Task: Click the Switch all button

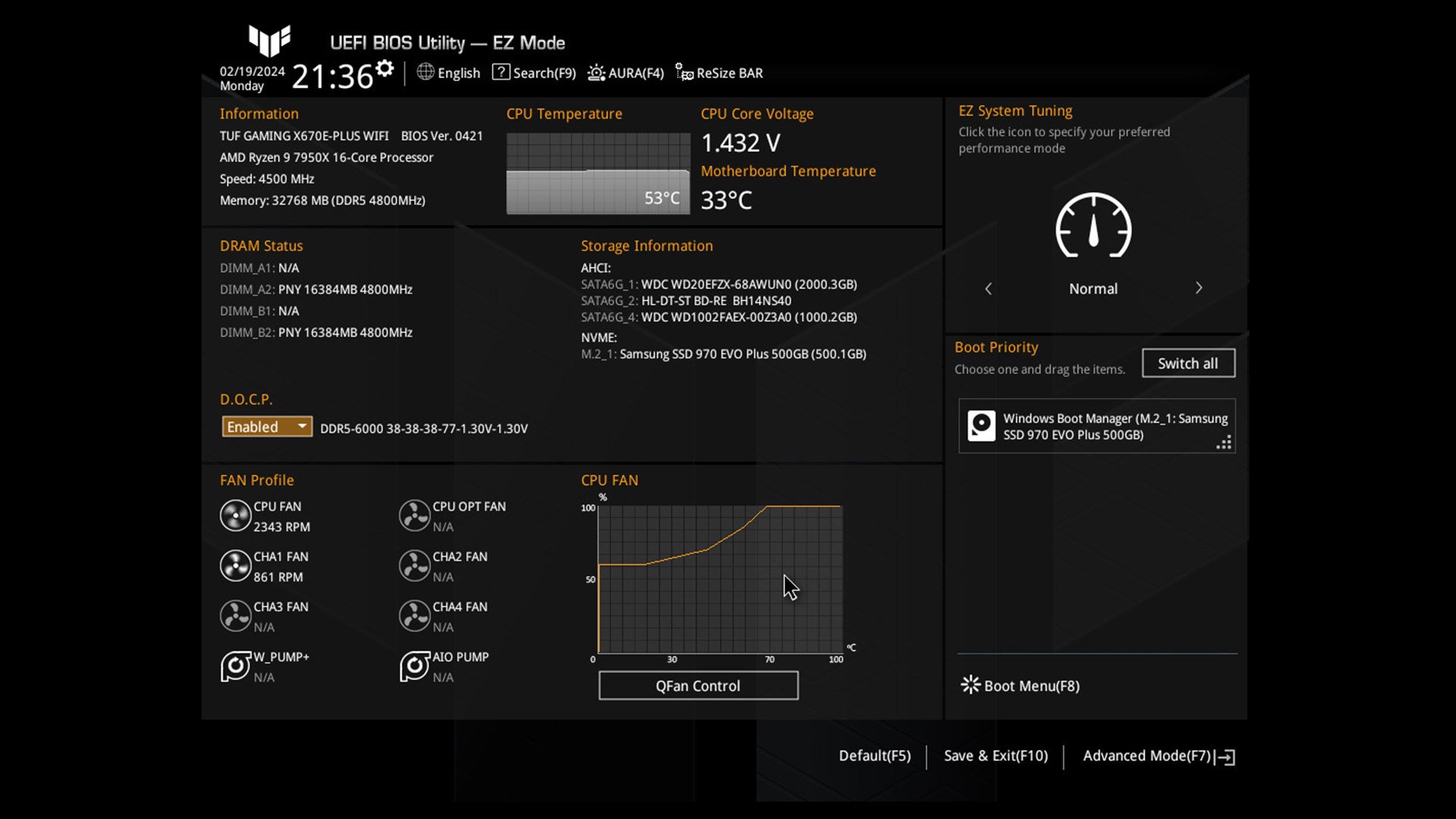Action: (1188, 363)
